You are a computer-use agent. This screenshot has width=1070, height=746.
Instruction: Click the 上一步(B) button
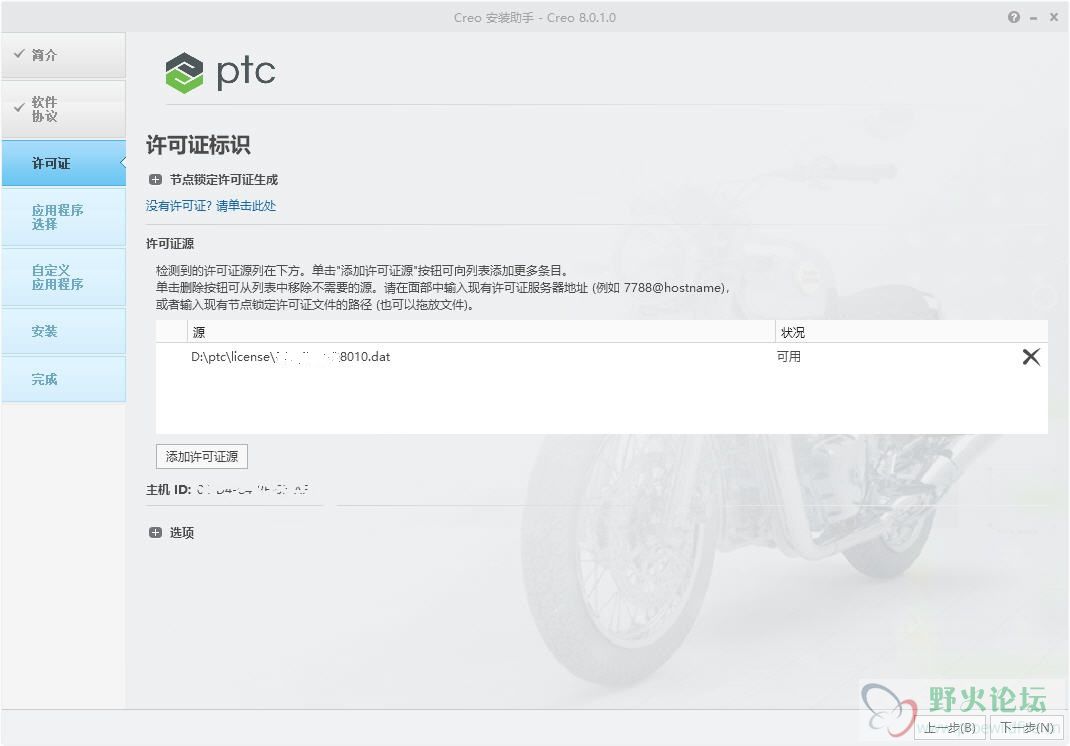(951, 728)
